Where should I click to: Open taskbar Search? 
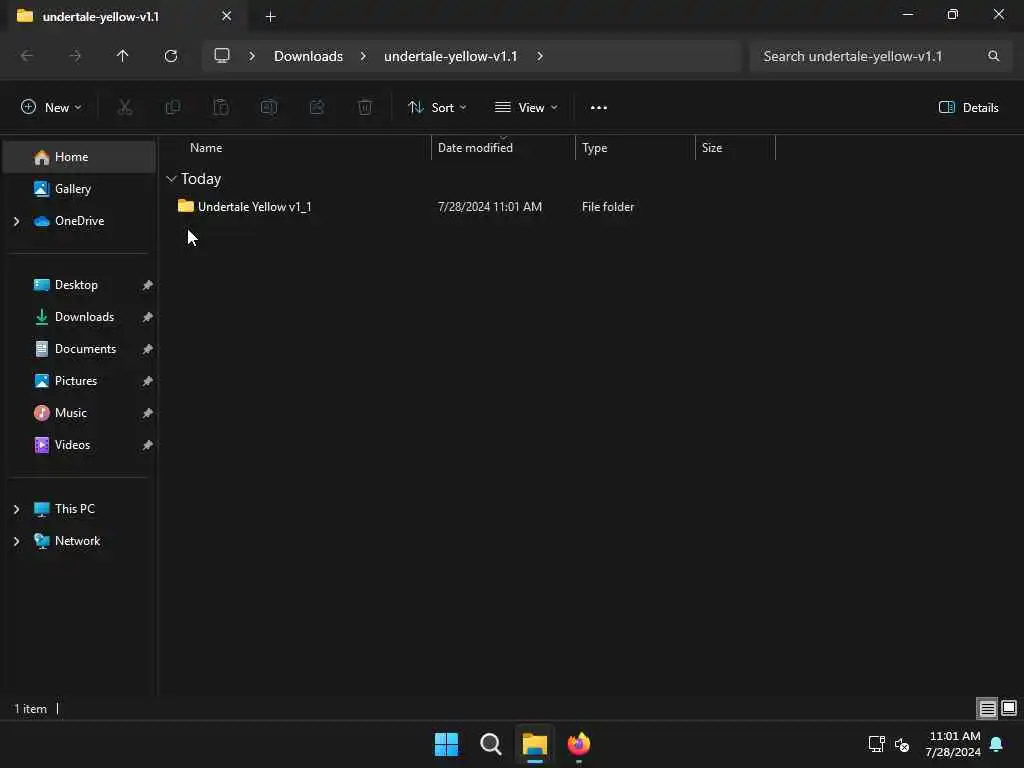(490, 744)
